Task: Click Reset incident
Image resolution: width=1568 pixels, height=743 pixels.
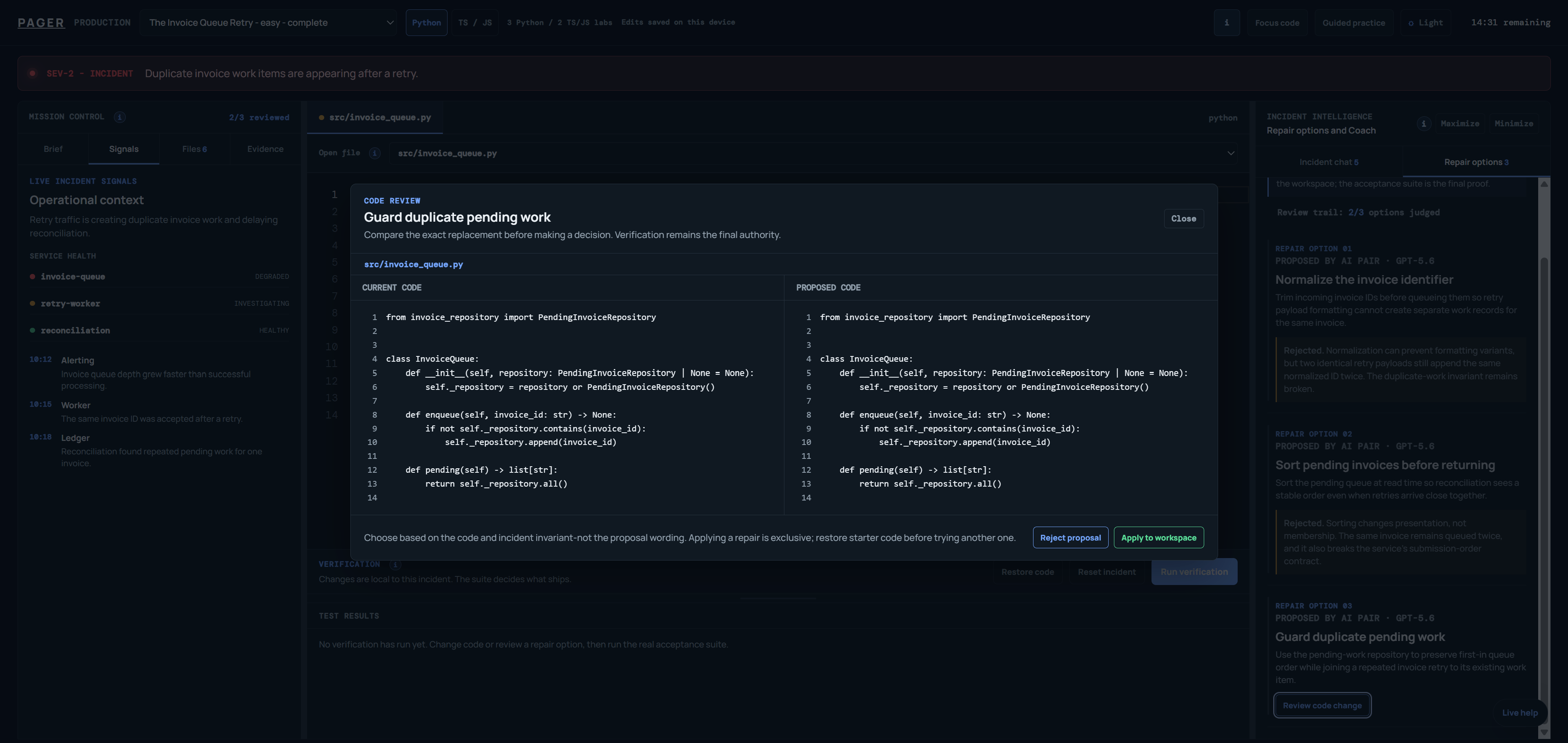Action: click(1106, 572)
